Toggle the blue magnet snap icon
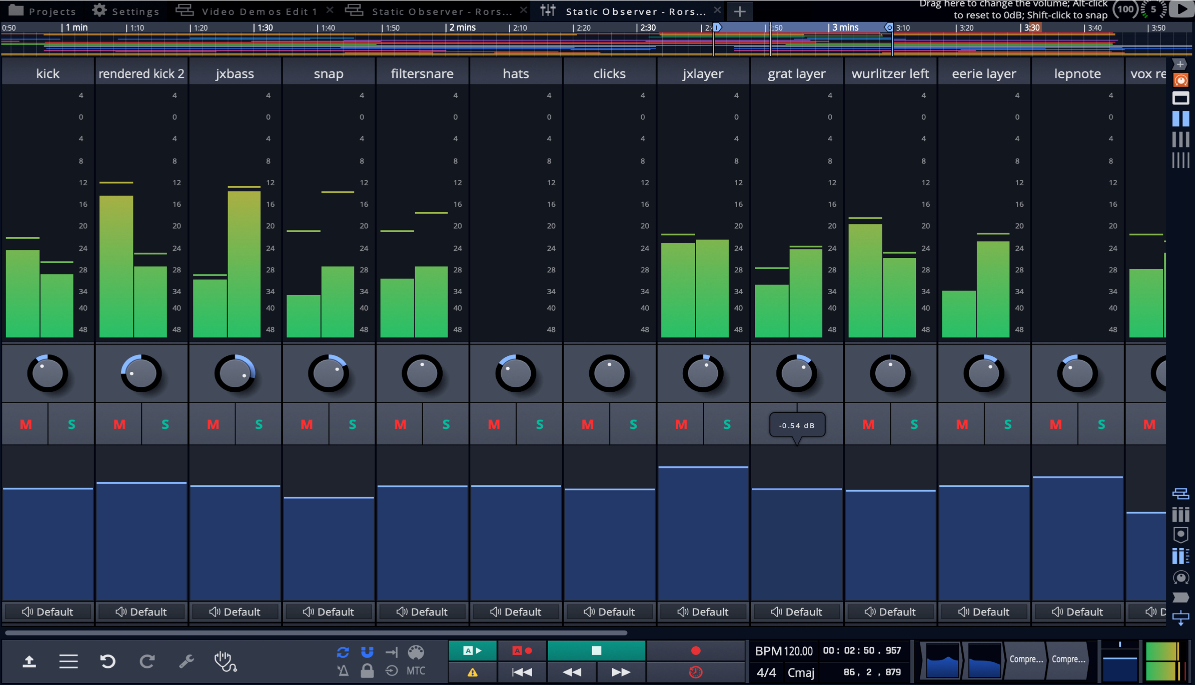This screenshot has width=1195, height=685. [367, 652]
